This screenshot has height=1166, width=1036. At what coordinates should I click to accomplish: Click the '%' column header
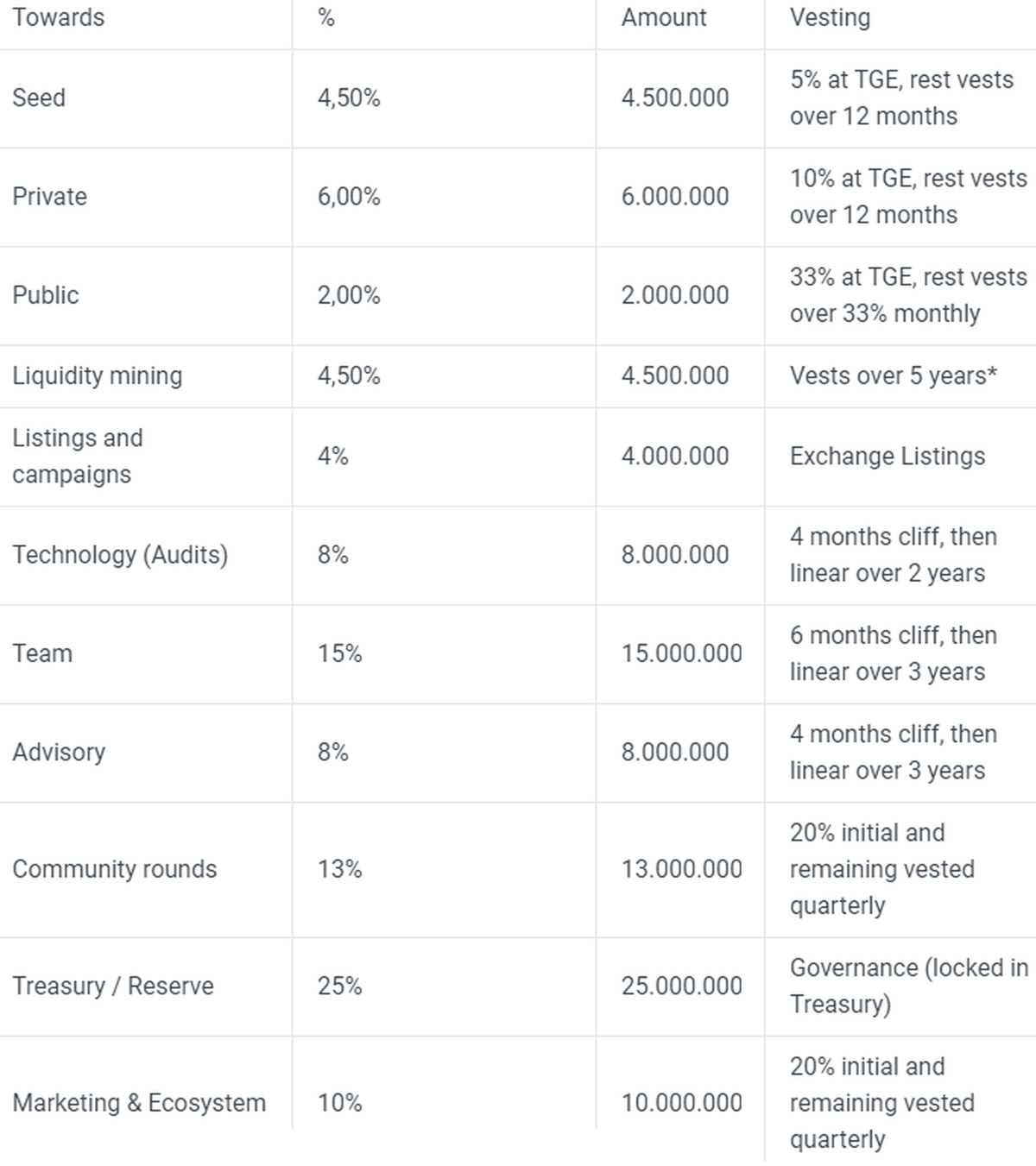click(326, 17)
